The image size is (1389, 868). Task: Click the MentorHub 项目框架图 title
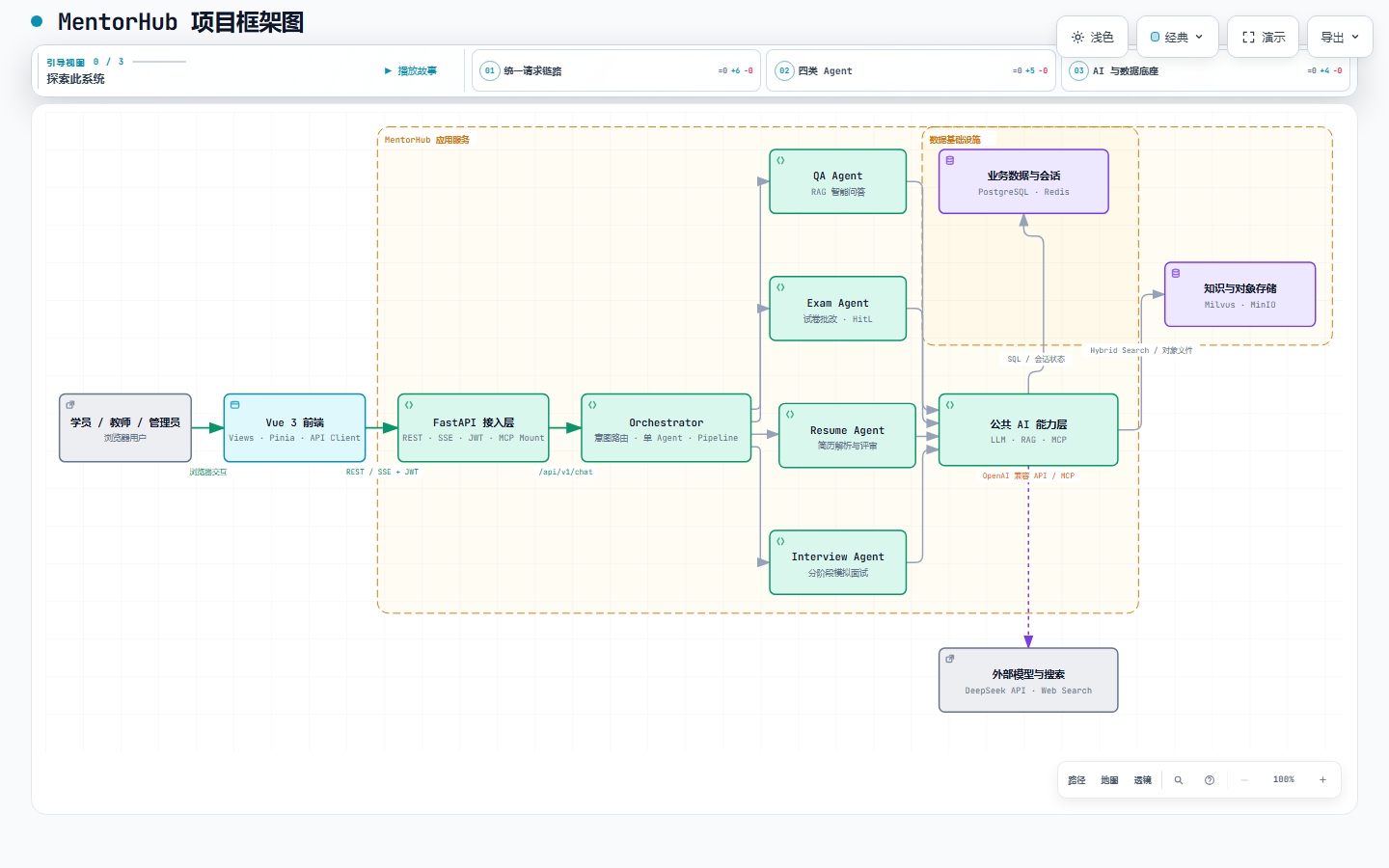(x=180, y=22)
